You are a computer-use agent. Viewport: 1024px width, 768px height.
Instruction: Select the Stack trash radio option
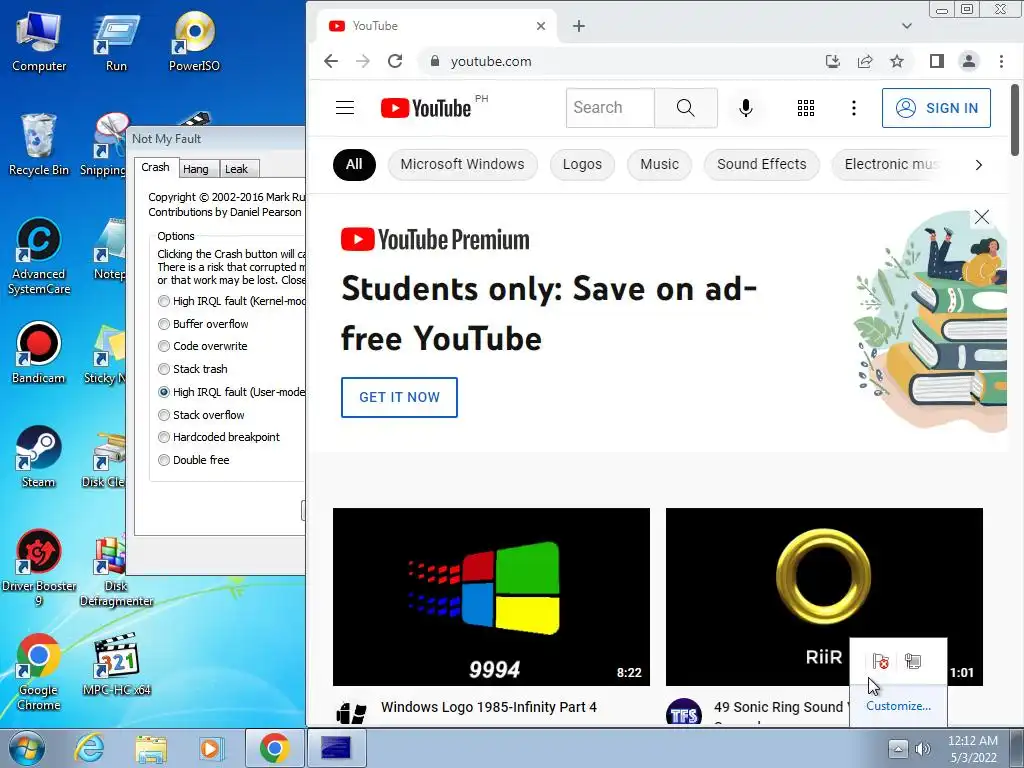(x=164, y=369)
